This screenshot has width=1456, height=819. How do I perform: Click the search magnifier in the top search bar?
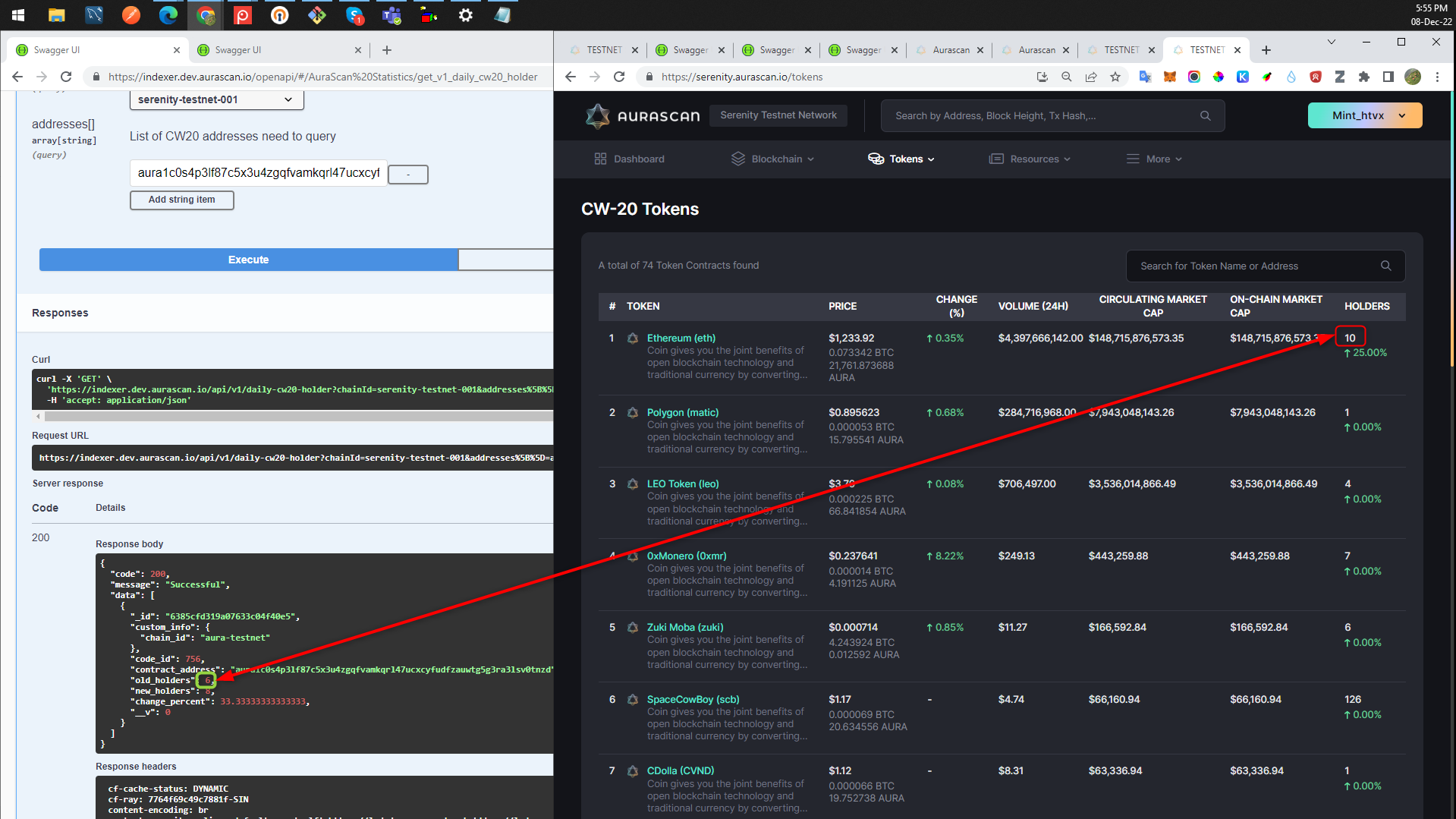pos(1205,116)
